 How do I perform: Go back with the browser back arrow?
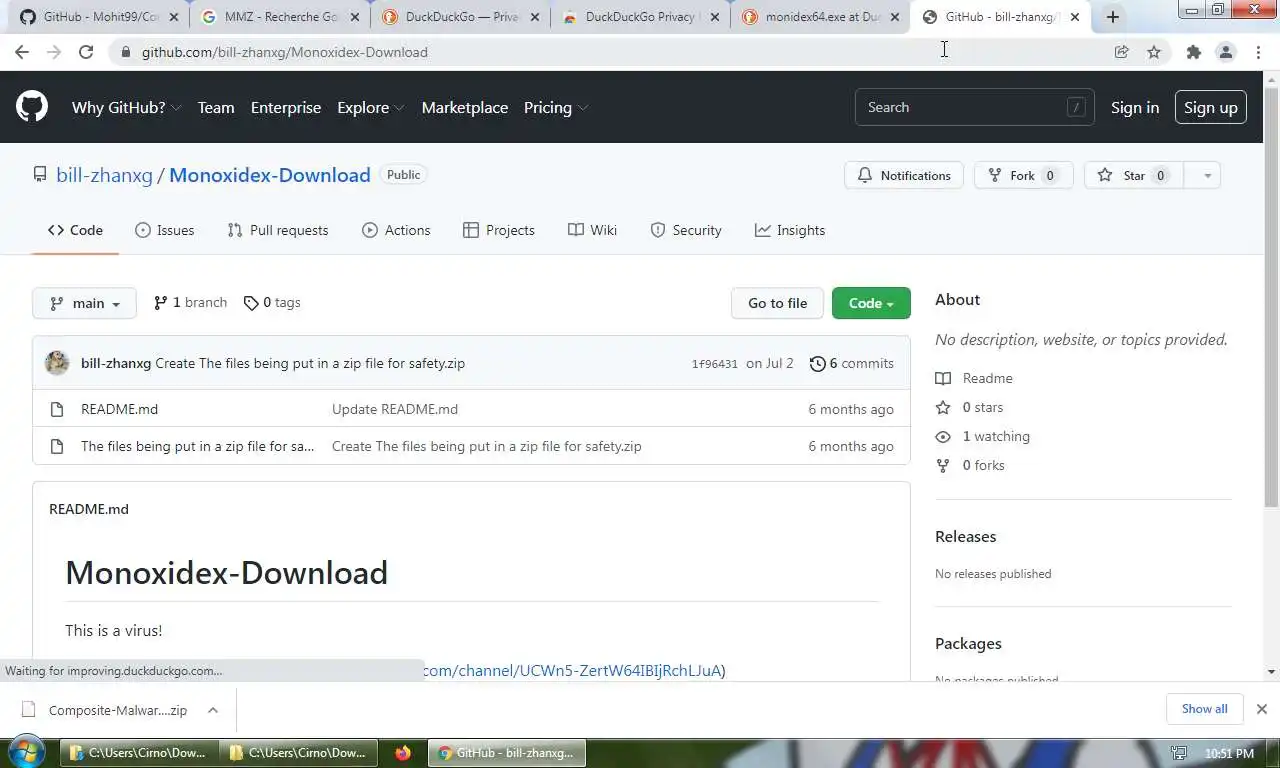tap(22, 52)
